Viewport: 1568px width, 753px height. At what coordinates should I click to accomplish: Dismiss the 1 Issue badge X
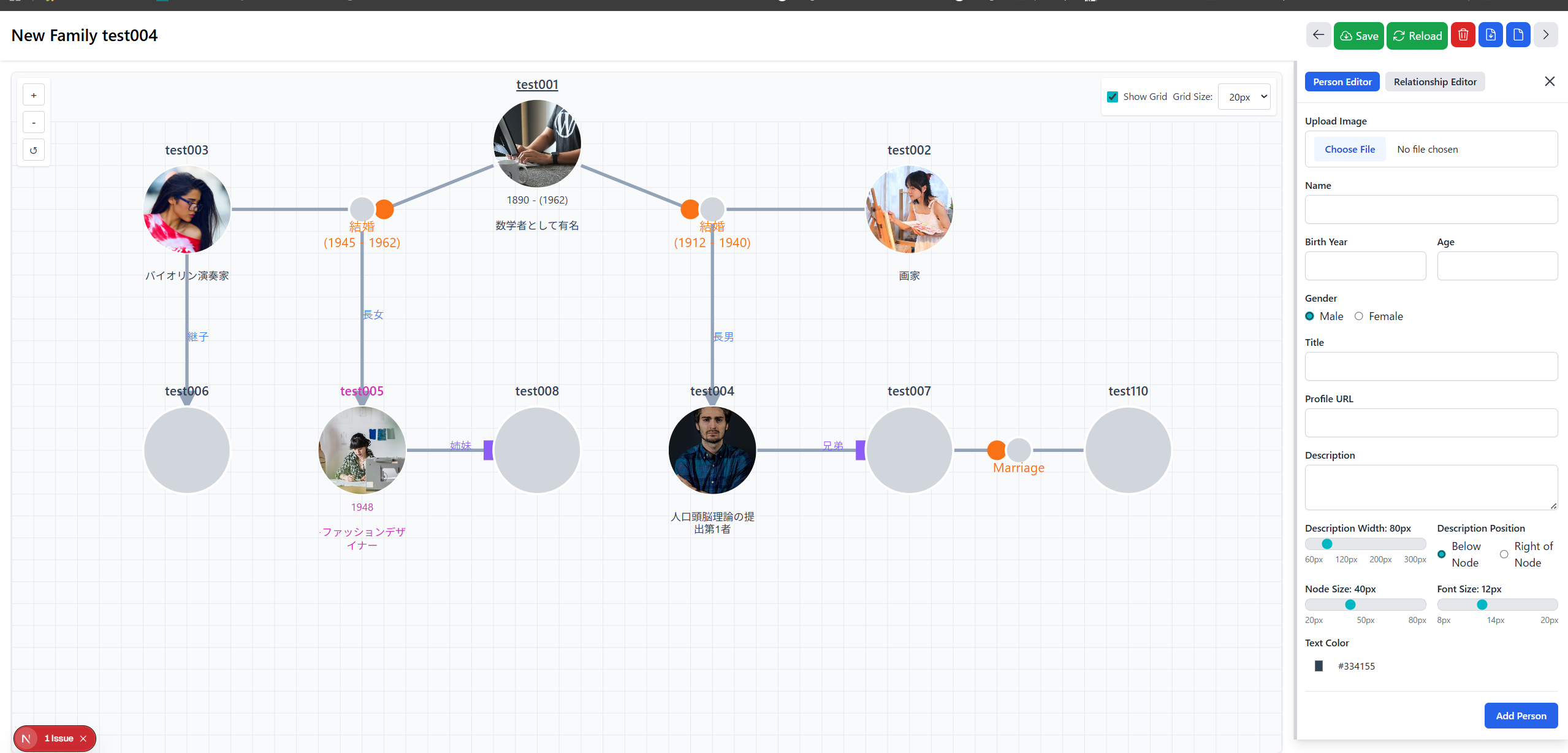83,738
